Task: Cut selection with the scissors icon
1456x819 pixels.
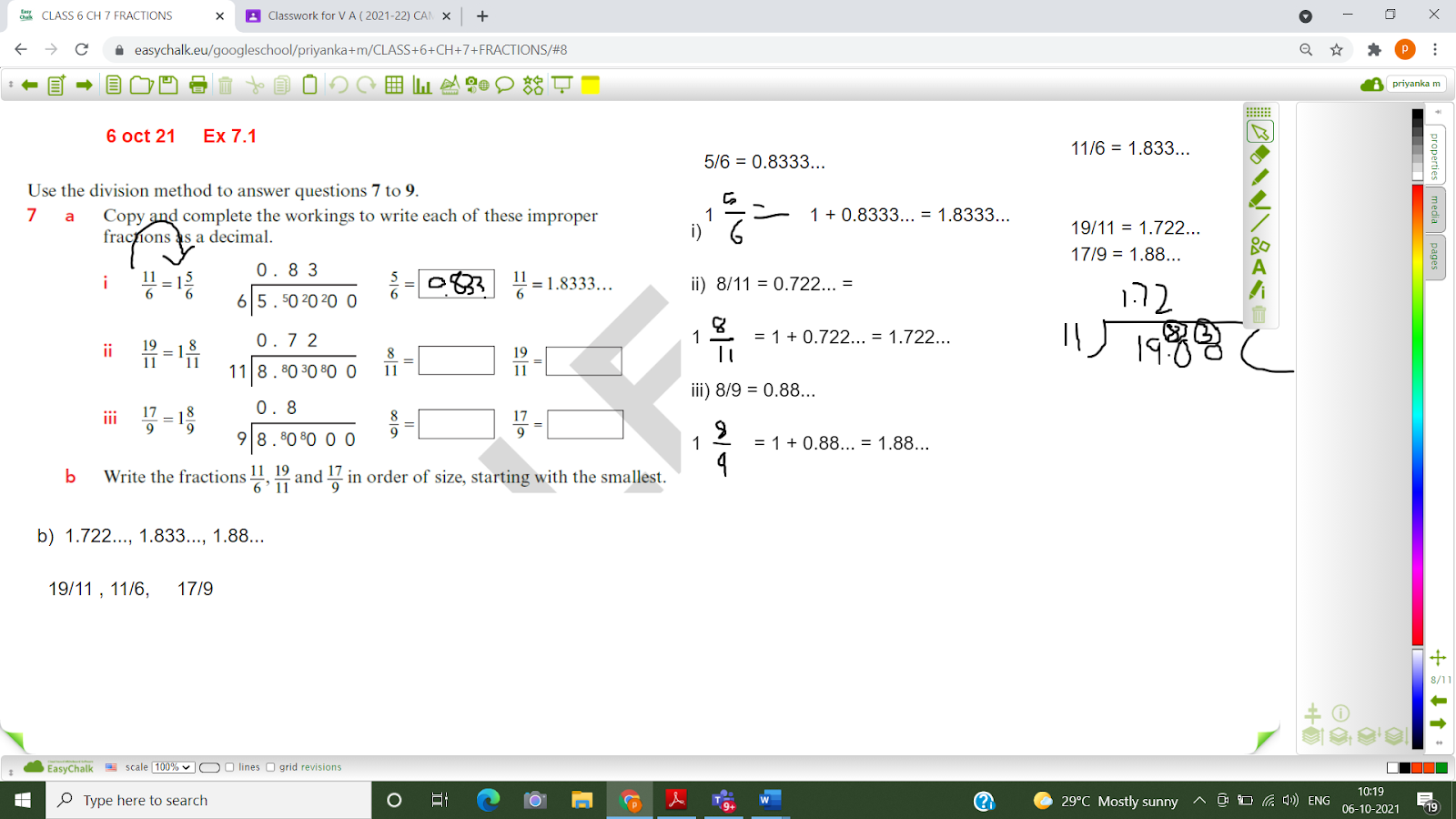Action: coord(255,85)
